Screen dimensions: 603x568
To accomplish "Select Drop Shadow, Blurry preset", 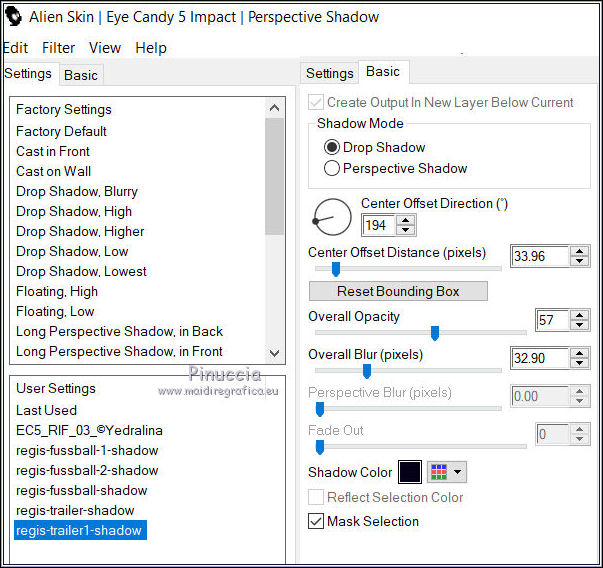I will pos(77,192).
